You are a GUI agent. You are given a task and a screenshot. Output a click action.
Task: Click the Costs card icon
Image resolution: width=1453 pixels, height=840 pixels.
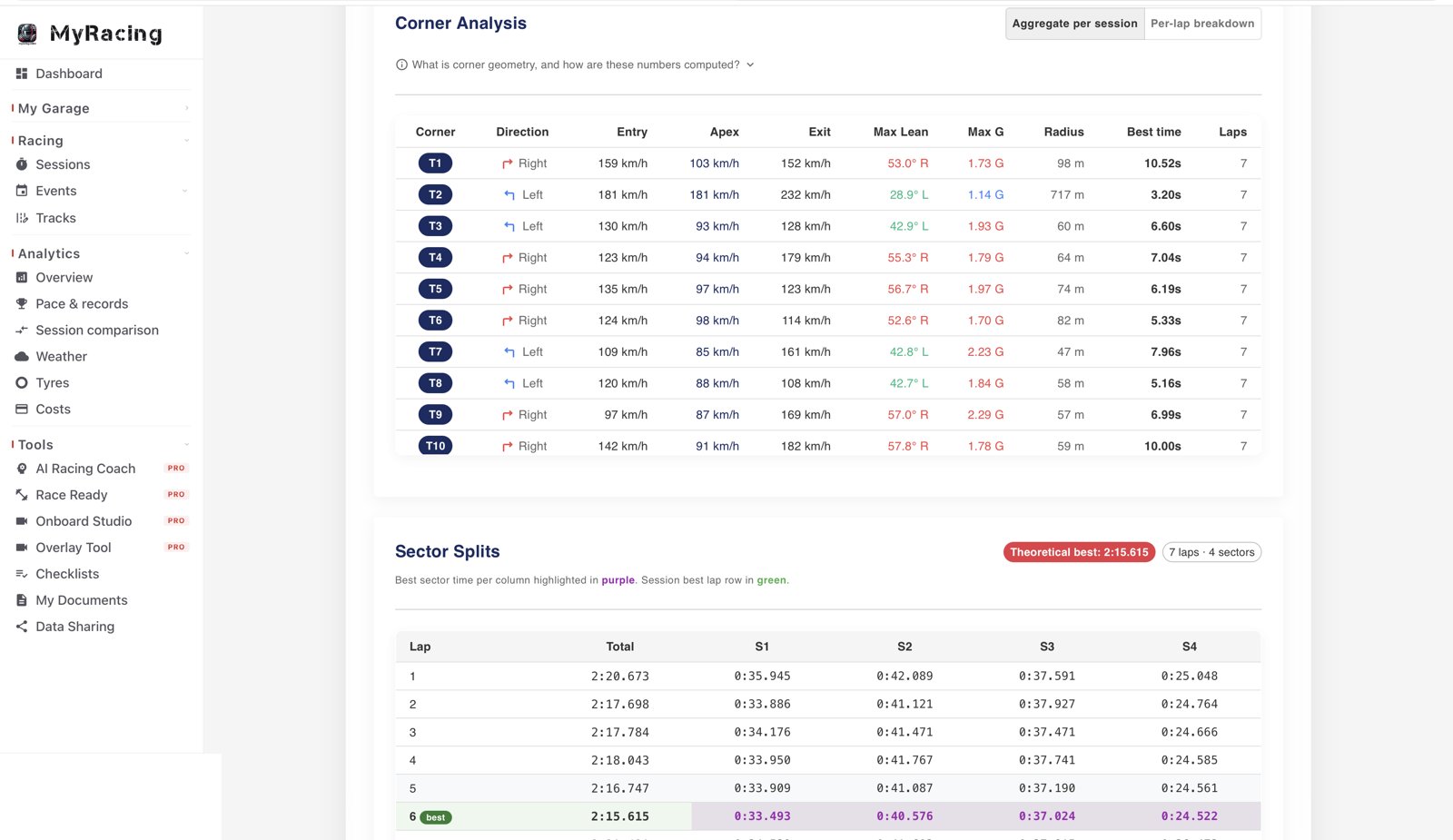coord(22,410)
